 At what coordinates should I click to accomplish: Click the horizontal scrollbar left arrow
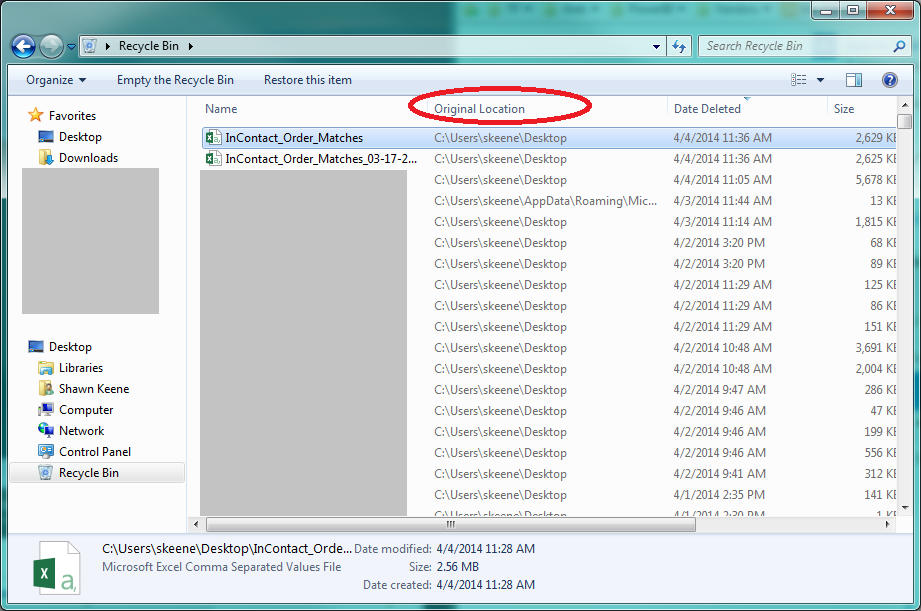click(196, 524)
